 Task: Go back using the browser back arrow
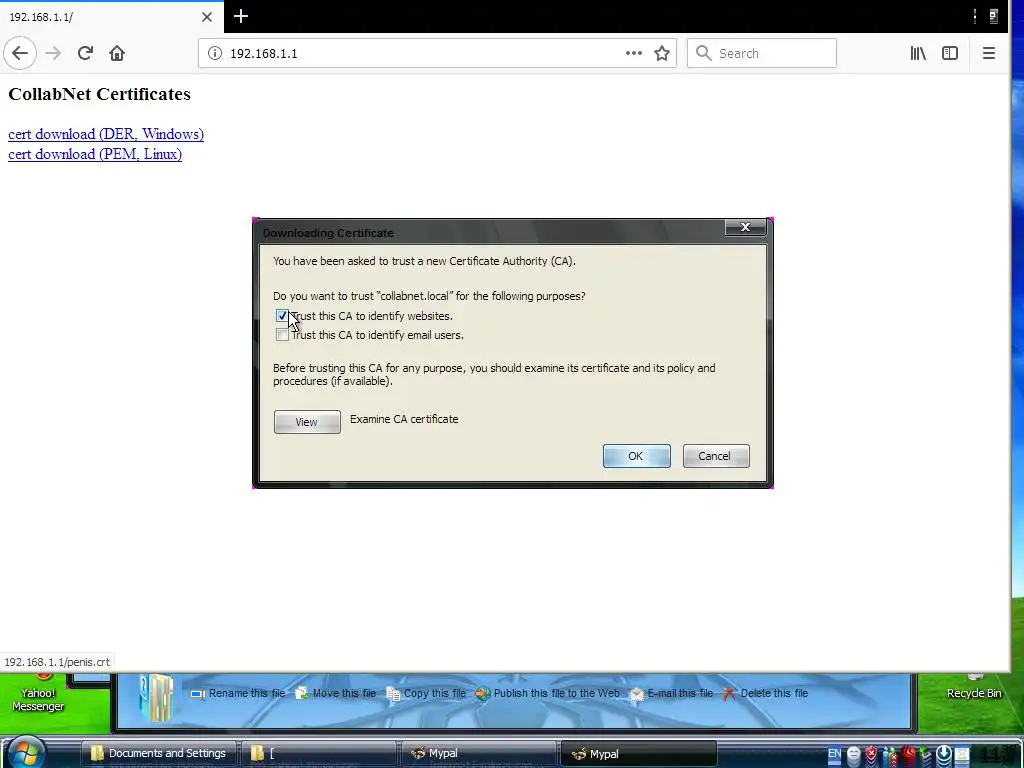20,53
